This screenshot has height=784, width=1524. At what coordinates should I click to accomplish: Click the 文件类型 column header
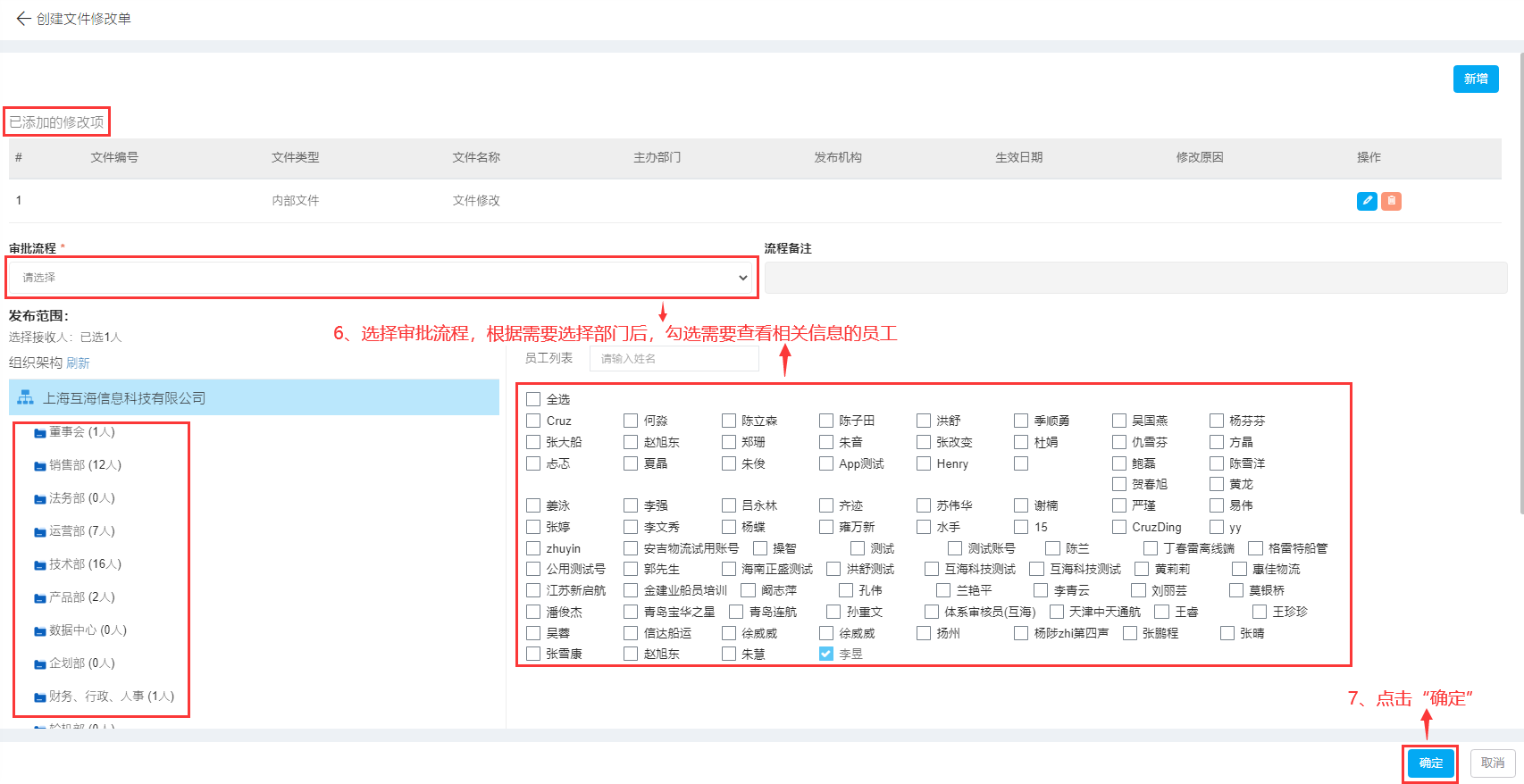pos(296,157)
